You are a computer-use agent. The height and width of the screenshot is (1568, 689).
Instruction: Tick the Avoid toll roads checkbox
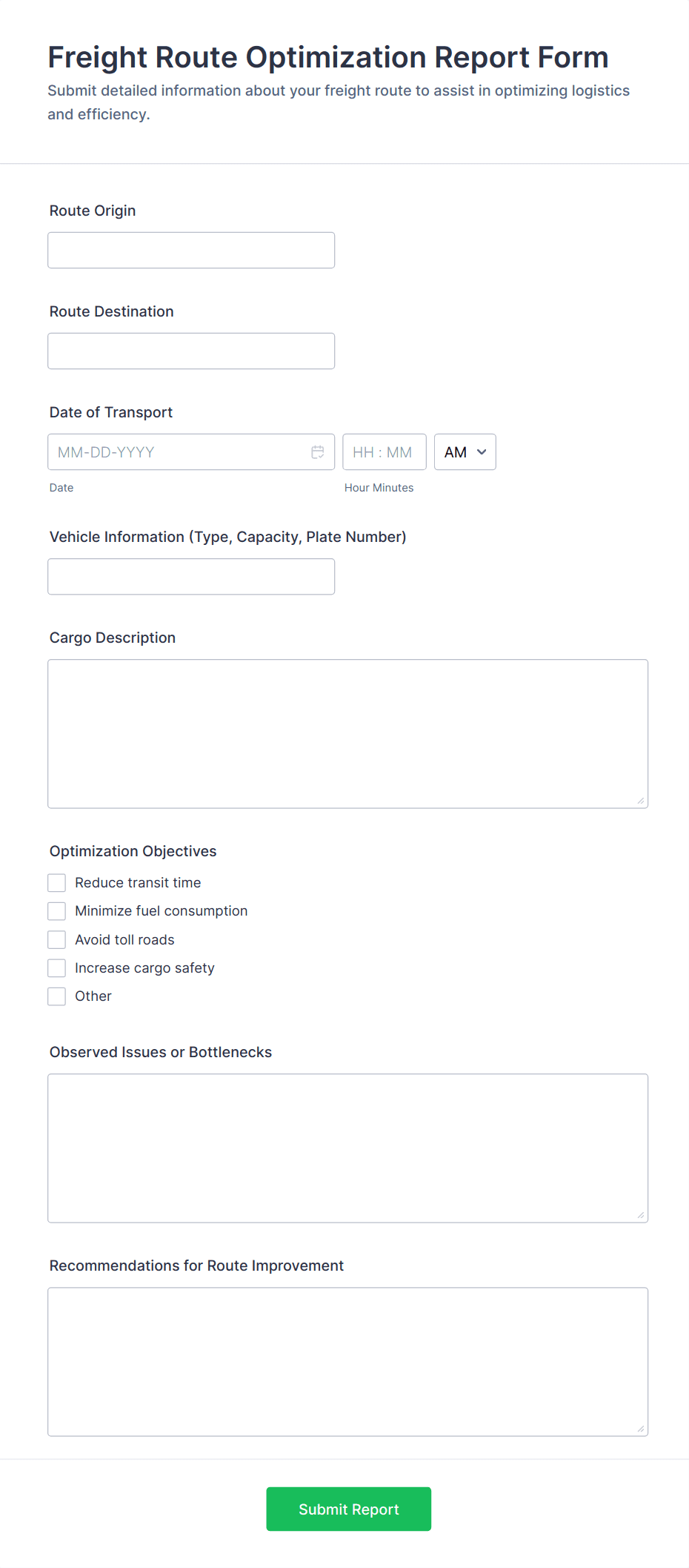coord(57,939)
